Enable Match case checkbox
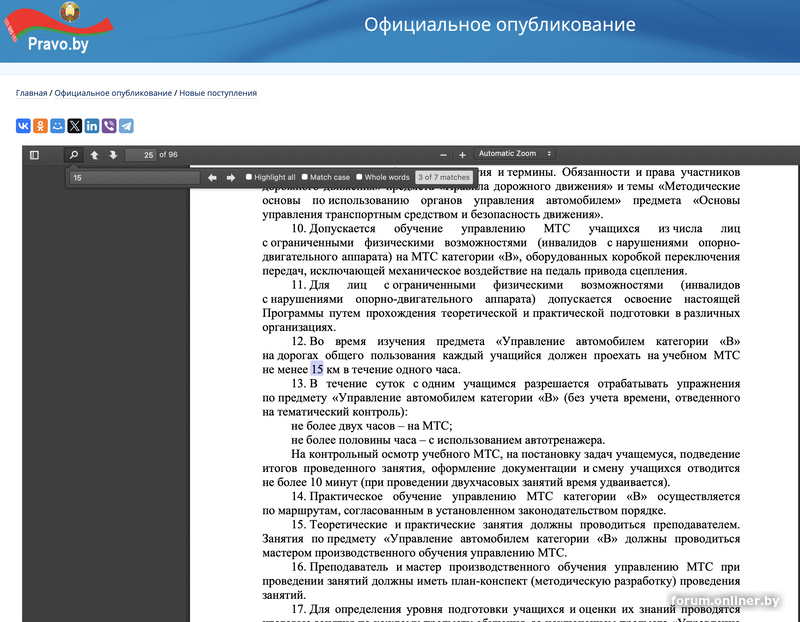This screenshot has height=622, width=800. click(305, 177)
